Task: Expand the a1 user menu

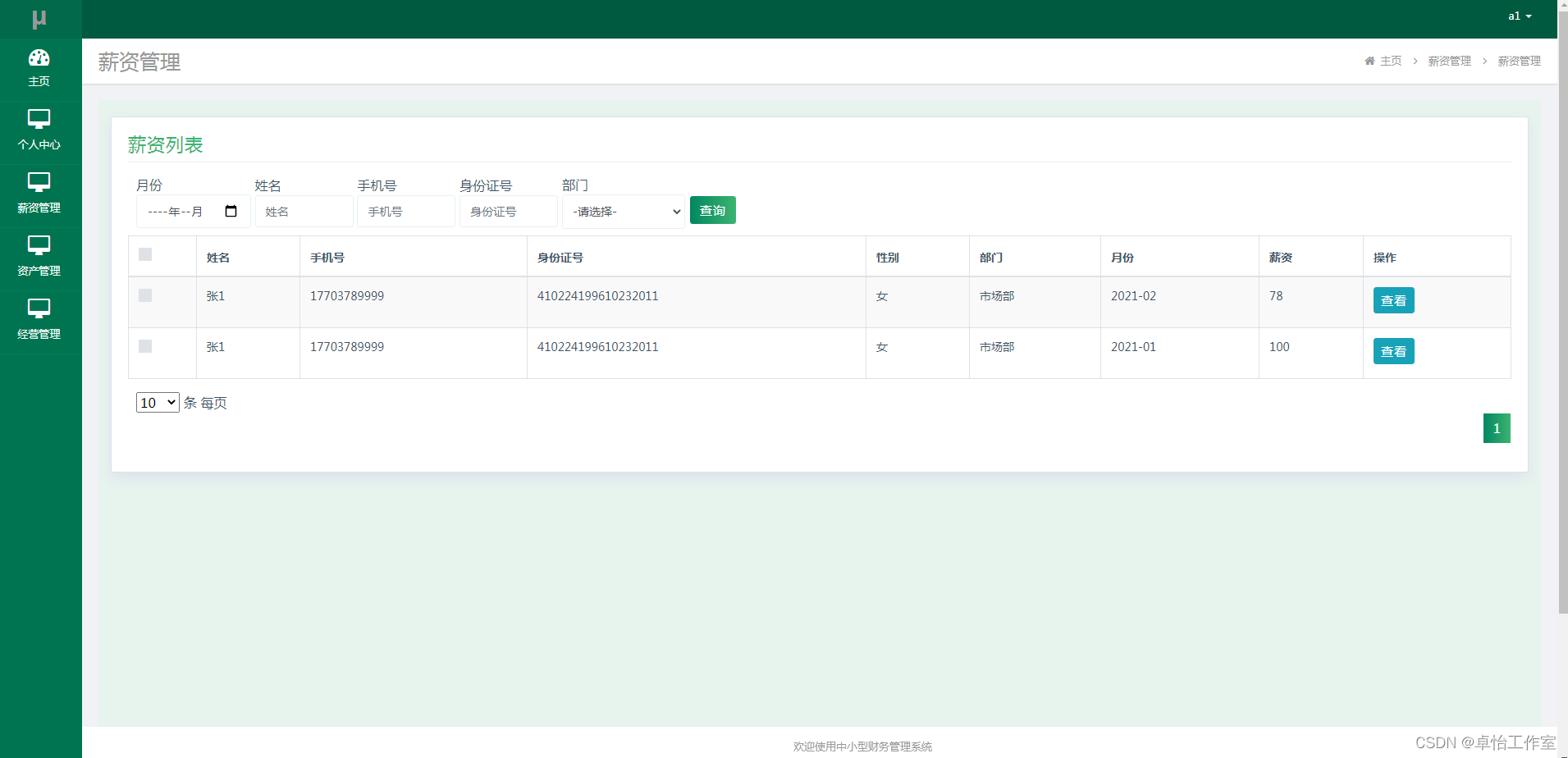Action: click(x=1520, y=16)
